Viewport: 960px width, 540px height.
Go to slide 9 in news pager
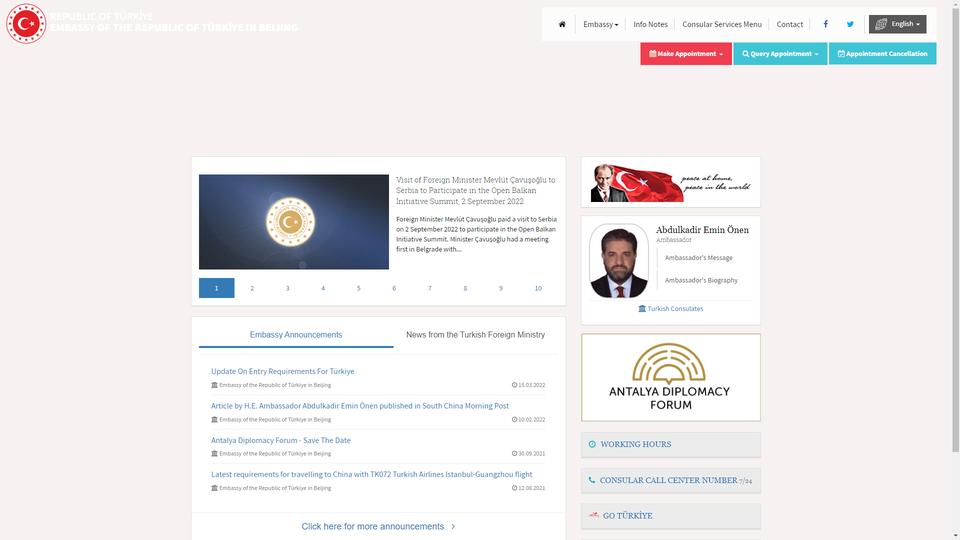[x=500, y=288]
